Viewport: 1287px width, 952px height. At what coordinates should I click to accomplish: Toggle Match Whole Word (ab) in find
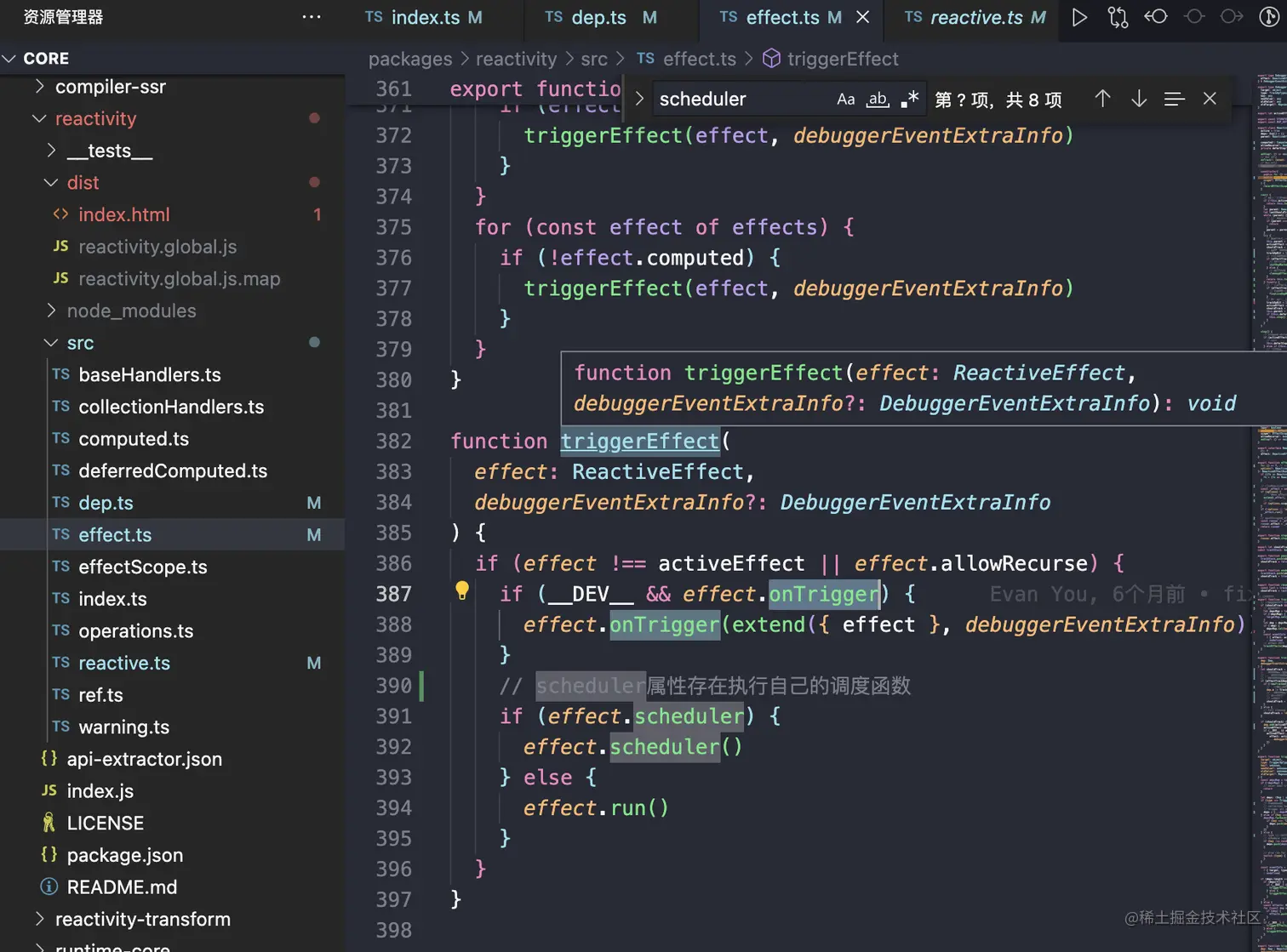click(x=878, y=99)
